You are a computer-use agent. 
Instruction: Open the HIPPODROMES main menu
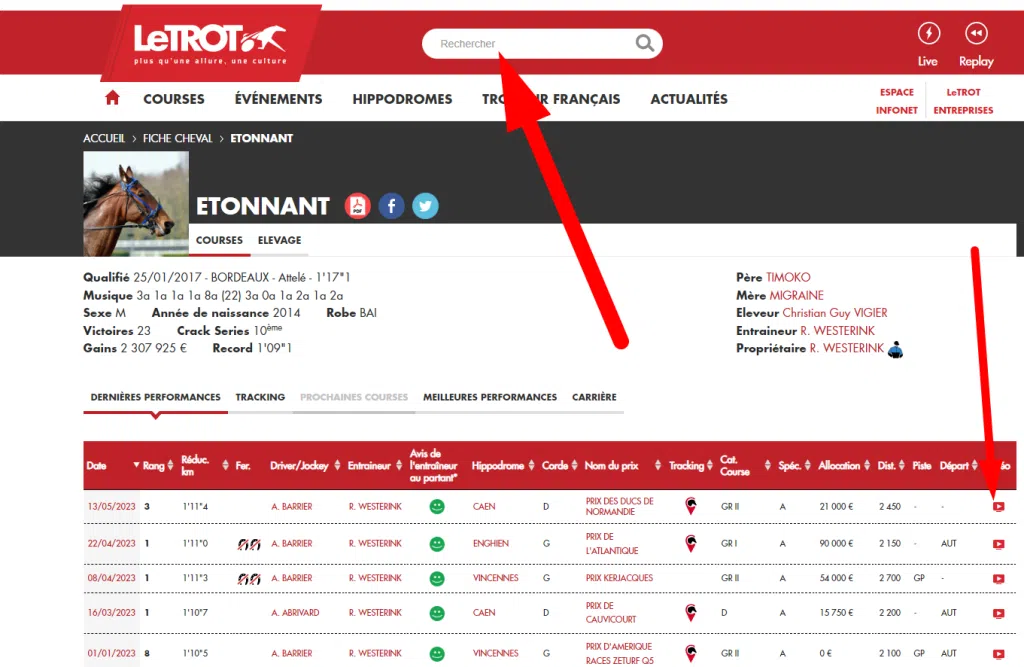[402, 99]
